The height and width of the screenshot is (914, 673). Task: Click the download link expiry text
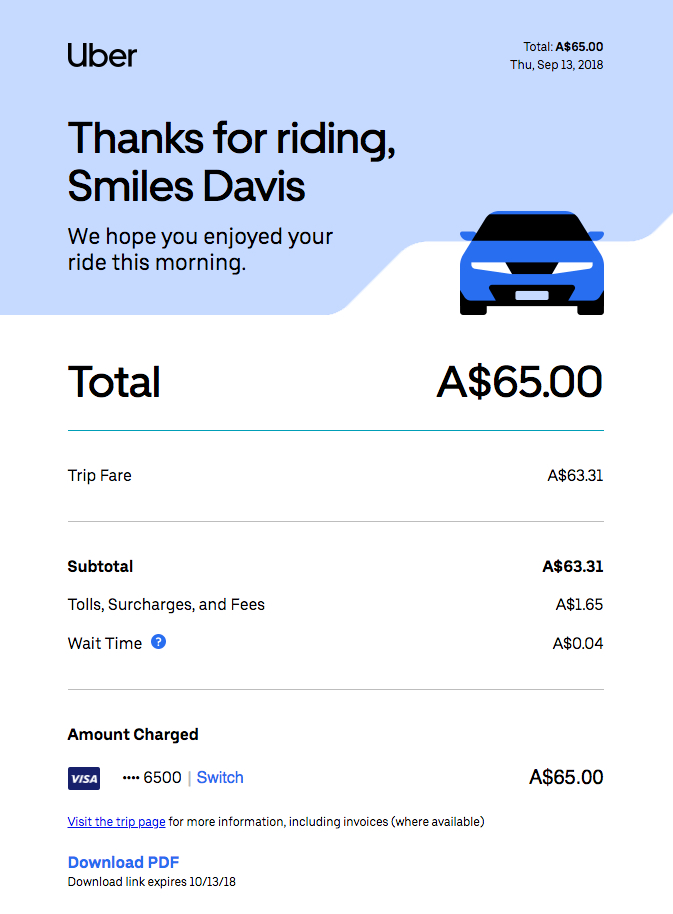pos(151,881)
